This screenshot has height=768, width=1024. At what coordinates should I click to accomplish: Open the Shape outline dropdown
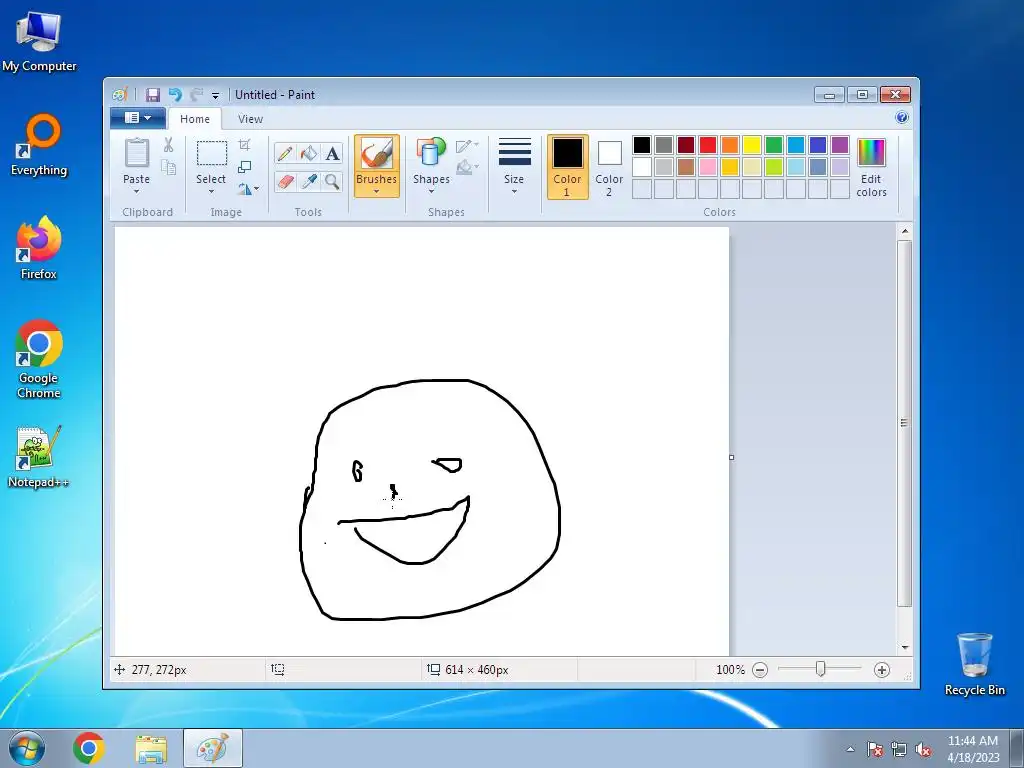click(x=467, y=146)
